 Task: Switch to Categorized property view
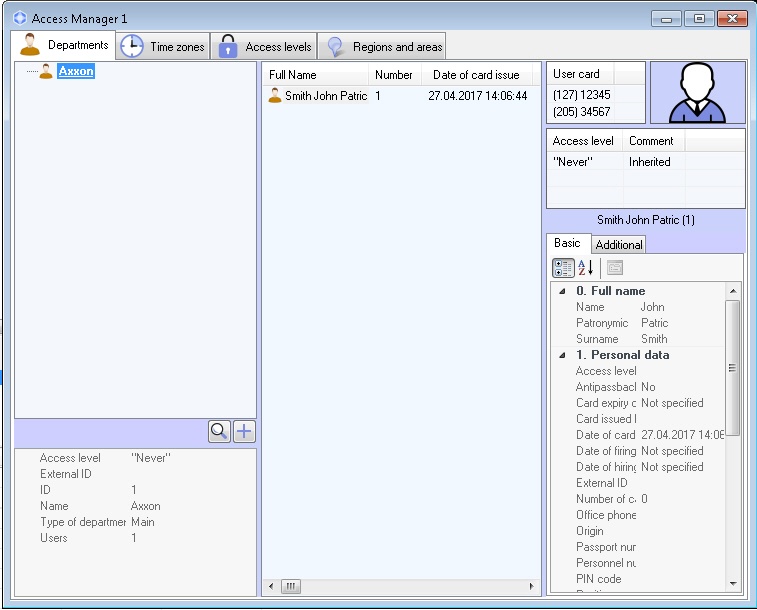pos(563,268)
